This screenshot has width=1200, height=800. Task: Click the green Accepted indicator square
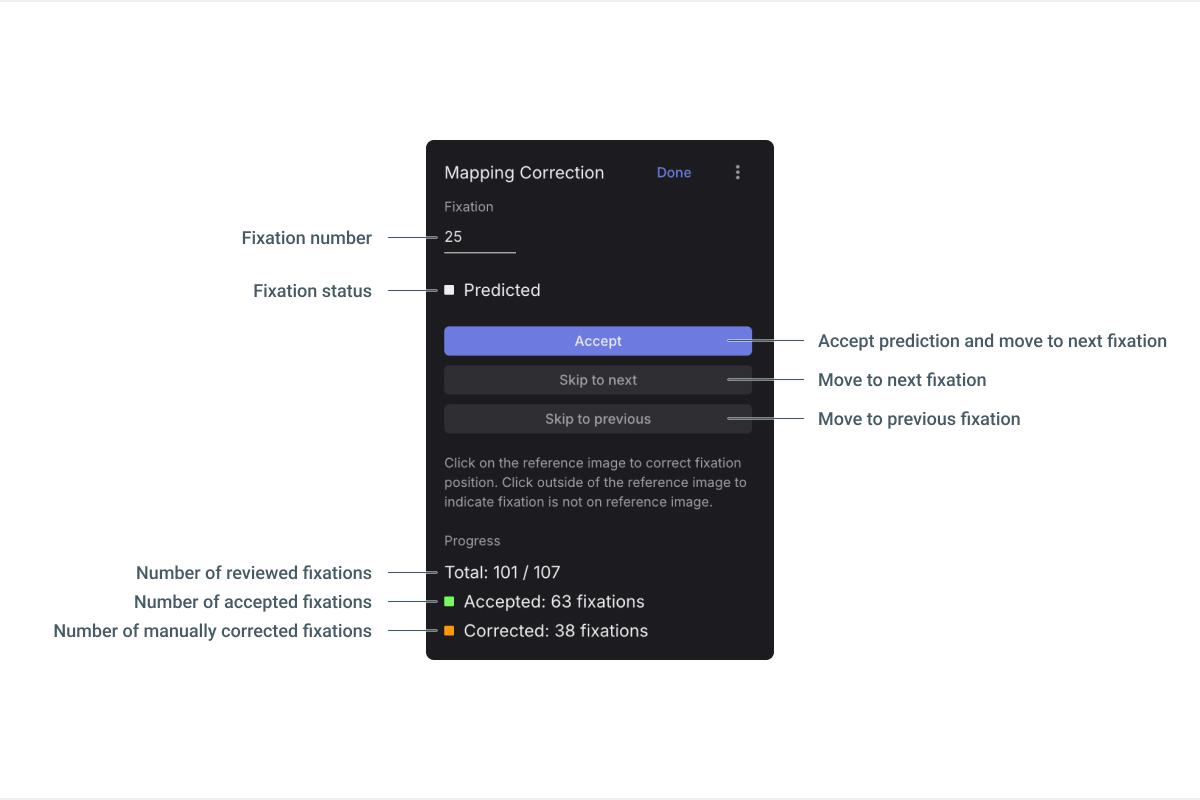[449, 602]
